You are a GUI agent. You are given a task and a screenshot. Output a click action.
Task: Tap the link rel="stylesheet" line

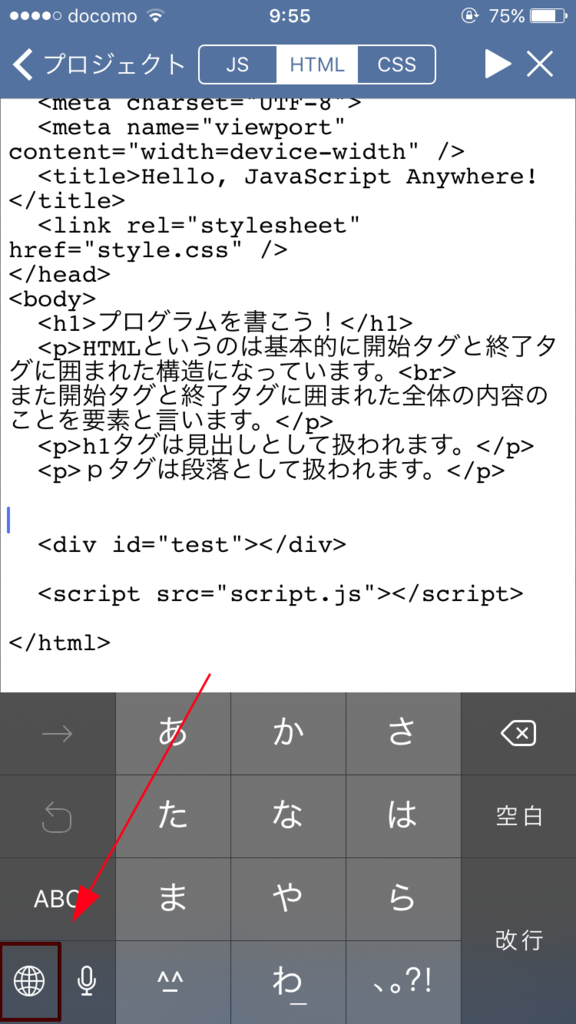pyautogui.click(x=199, y=225)
